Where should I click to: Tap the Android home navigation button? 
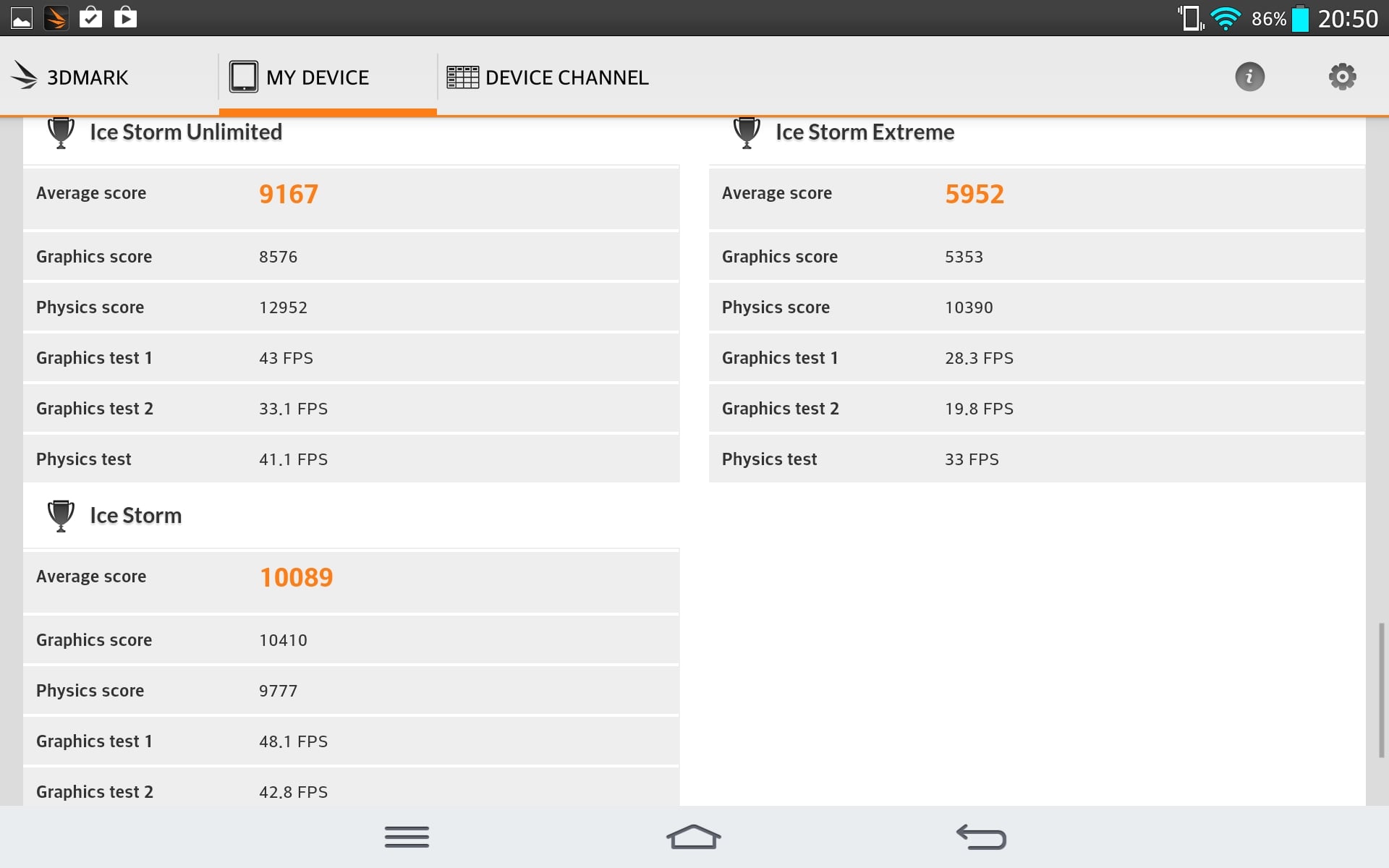(x=694, y=837)
